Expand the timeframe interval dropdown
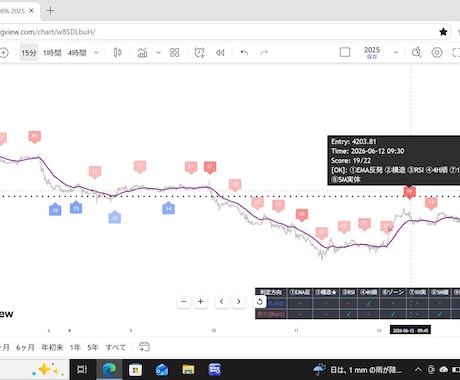The width and height of the screenshot is (460, 380). click(96, 53)
